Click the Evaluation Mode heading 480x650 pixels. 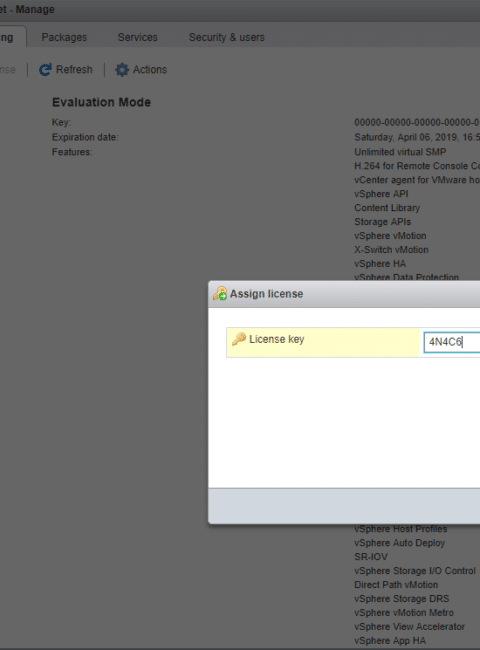(x=102, y=102)
